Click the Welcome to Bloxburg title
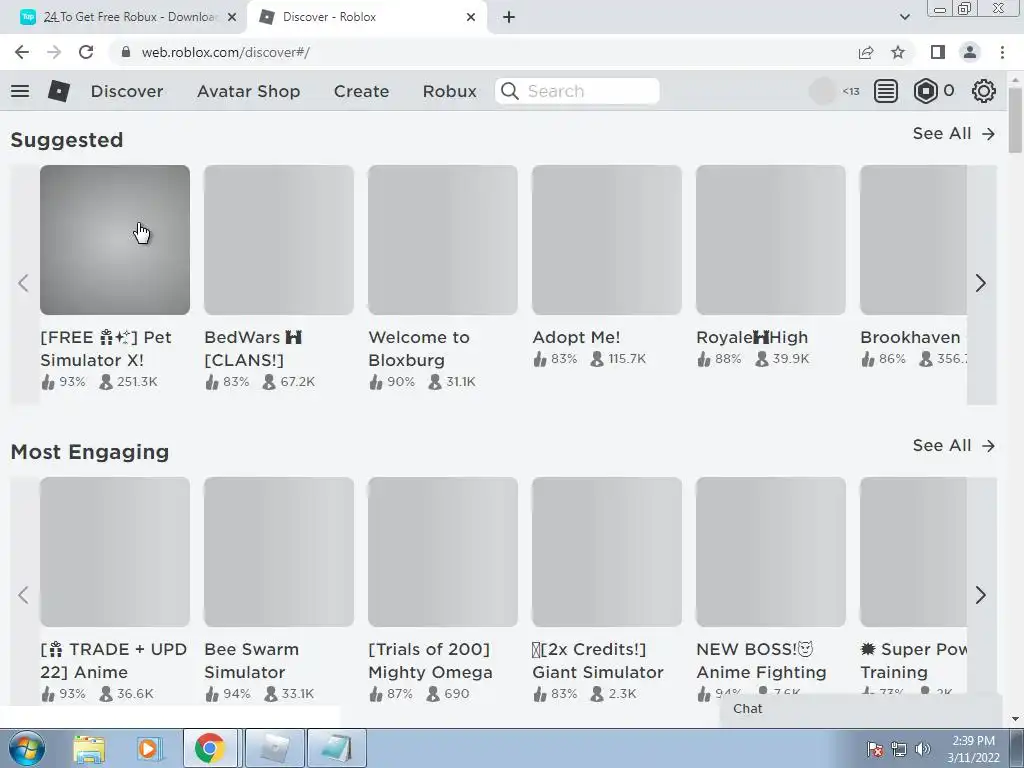1024x768 pixels. pos(419,349)
